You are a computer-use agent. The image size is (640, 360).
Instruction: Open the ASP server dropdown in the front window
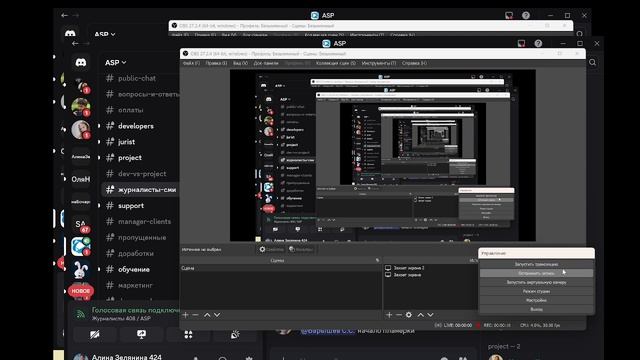click(116, 62)
